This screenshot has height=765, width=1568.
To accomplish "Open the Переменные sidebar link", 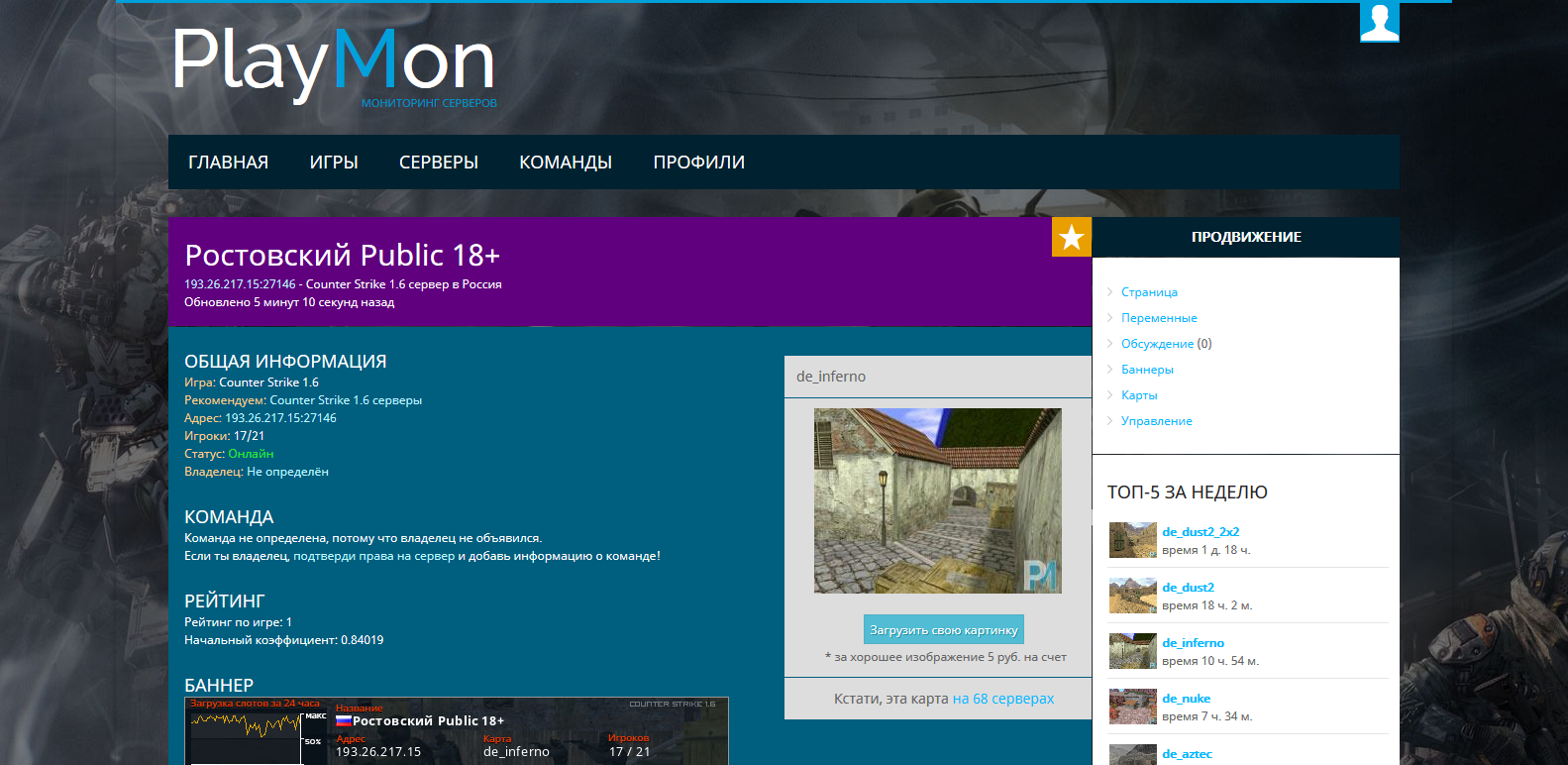I will click(x=1159, y=318).
